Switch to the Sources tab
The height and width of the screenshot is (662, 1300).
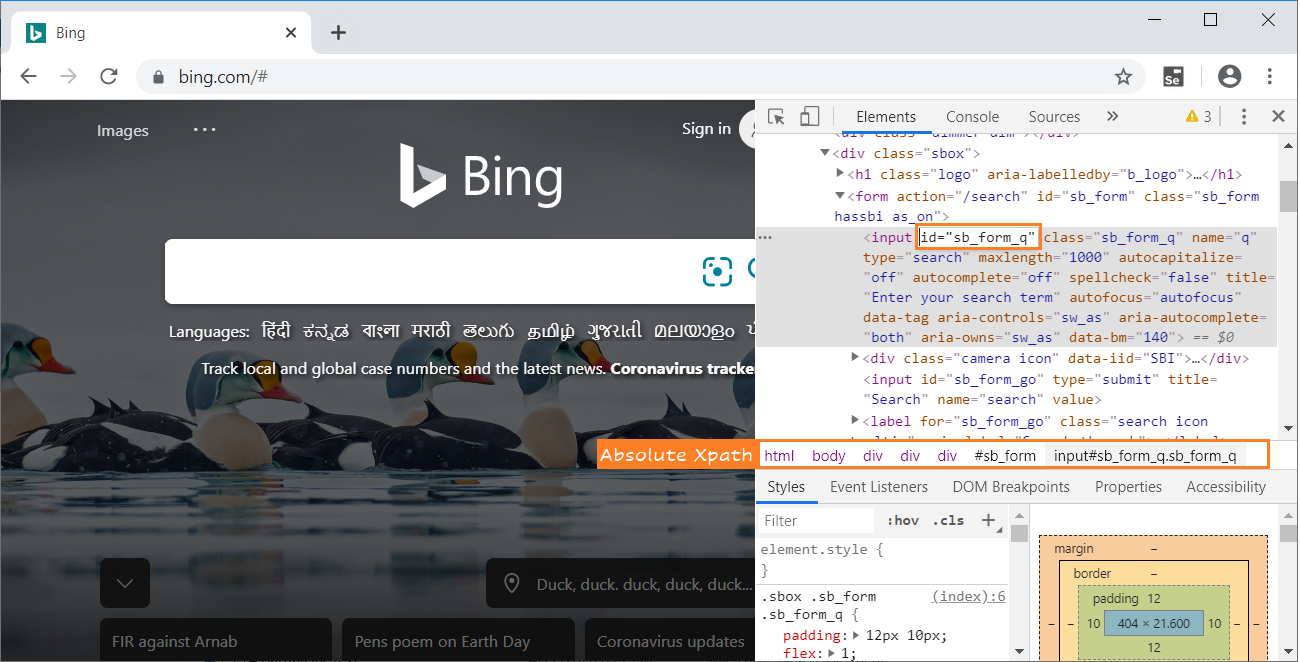(x=1054, y=117)
